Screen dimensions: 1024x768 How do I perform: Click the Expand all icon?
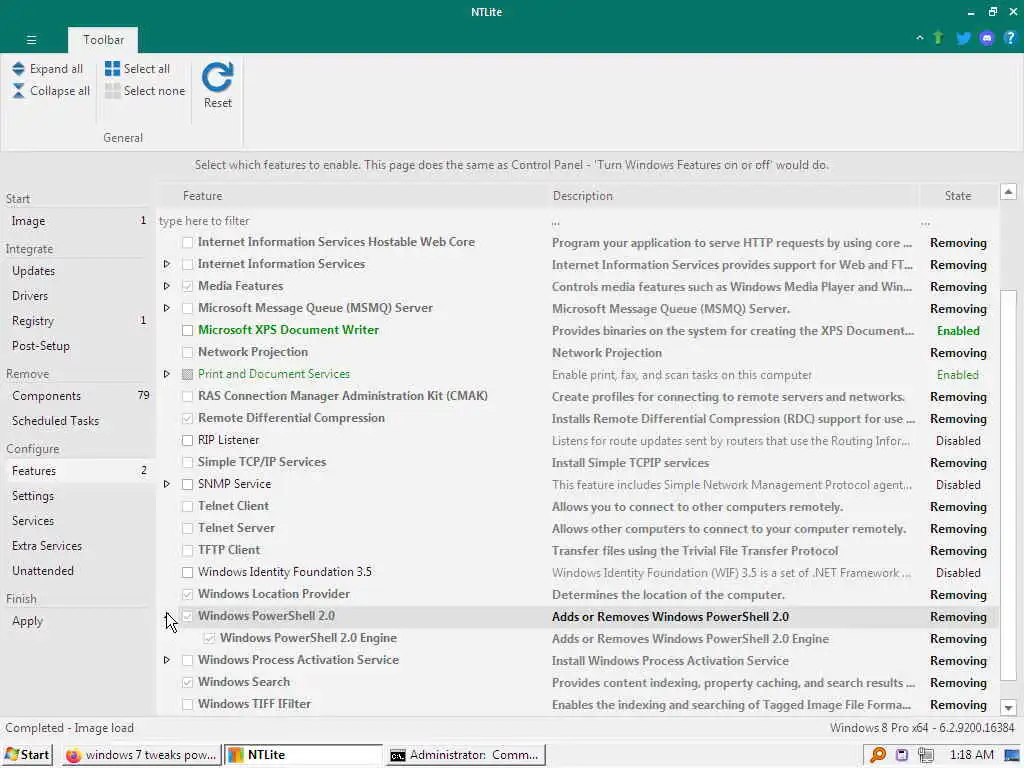[x=18, y=69]
